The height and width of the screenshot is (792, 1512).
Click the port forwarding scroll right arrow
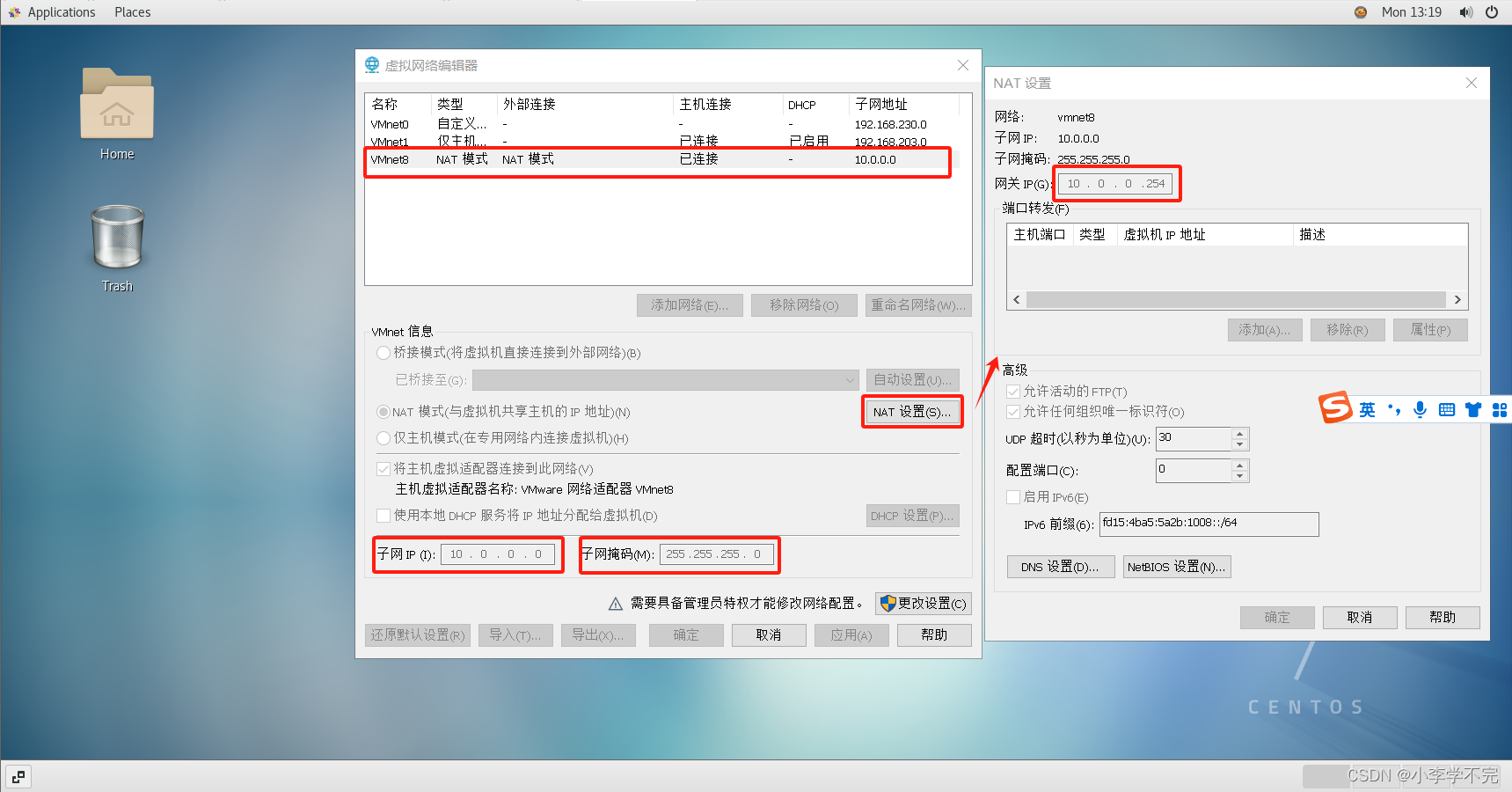click(1457, 300)
